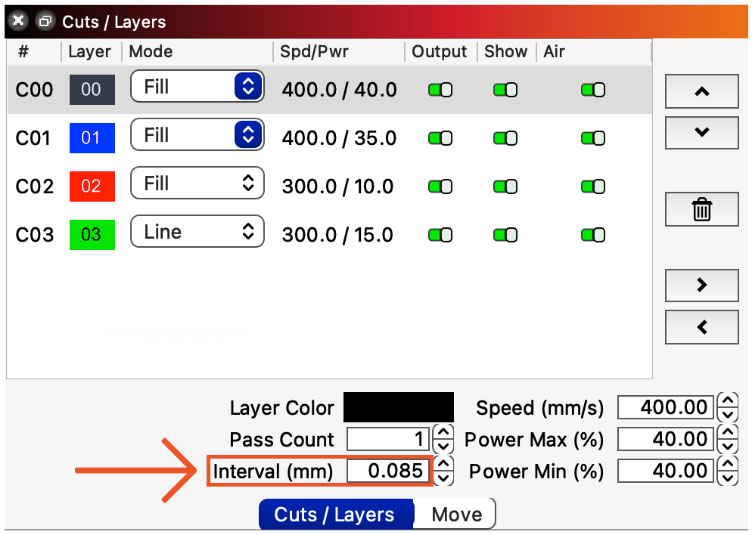This screenshot has width=754, height=535.
Task: Click the Show column header
Action: click(505, 51)
